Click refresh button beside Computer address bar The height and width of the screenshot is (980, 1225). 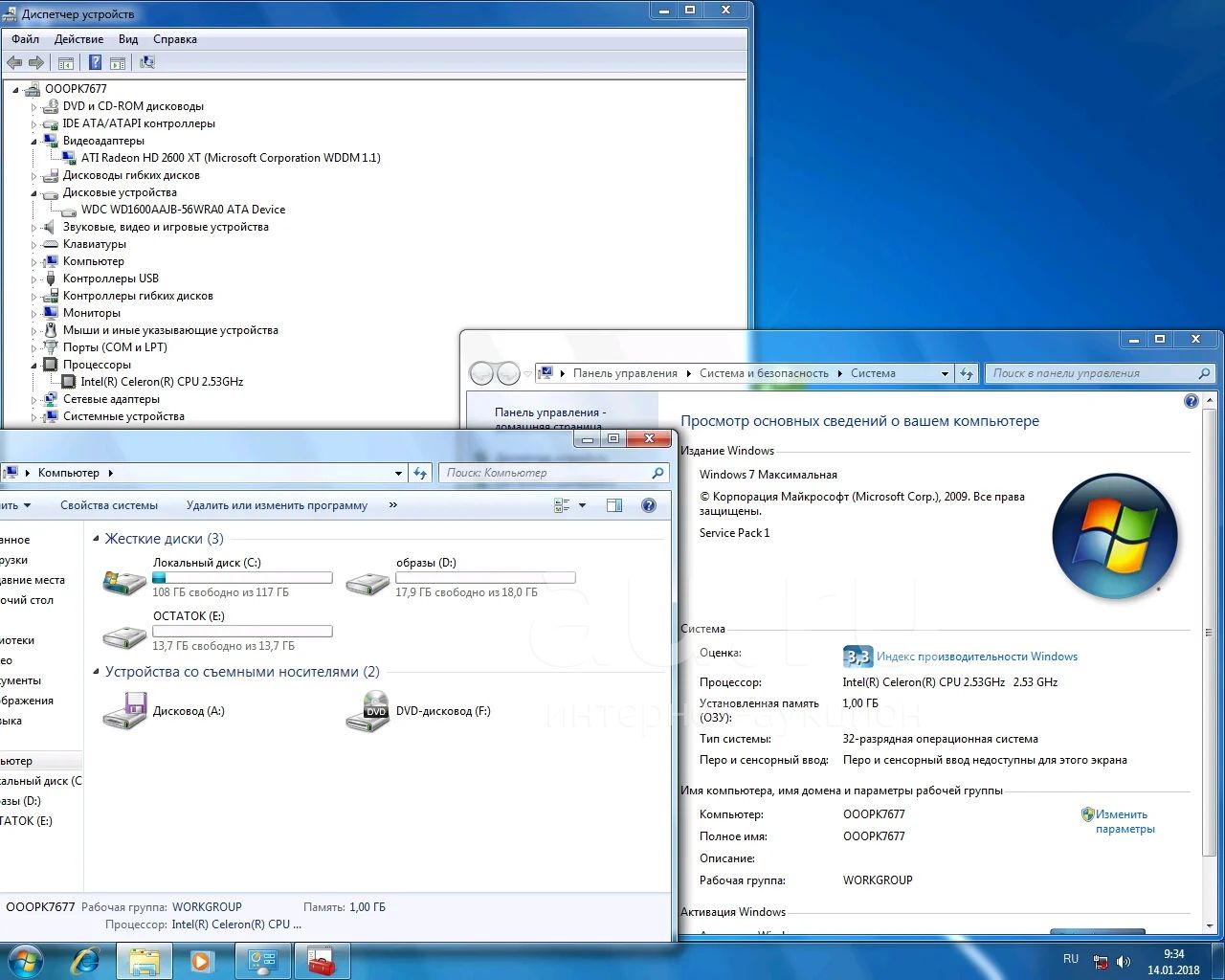coord(420,473)
